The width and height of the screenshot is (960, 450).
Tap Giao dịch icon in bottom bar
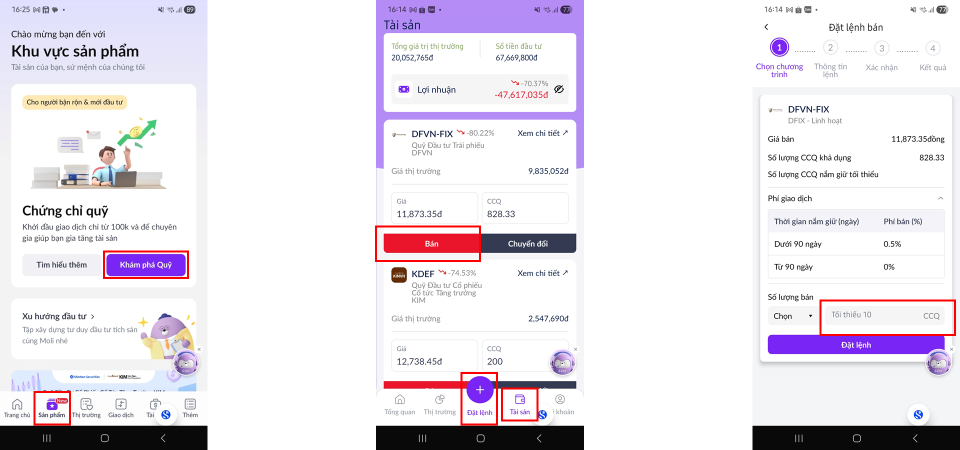[x=121, y=408]
